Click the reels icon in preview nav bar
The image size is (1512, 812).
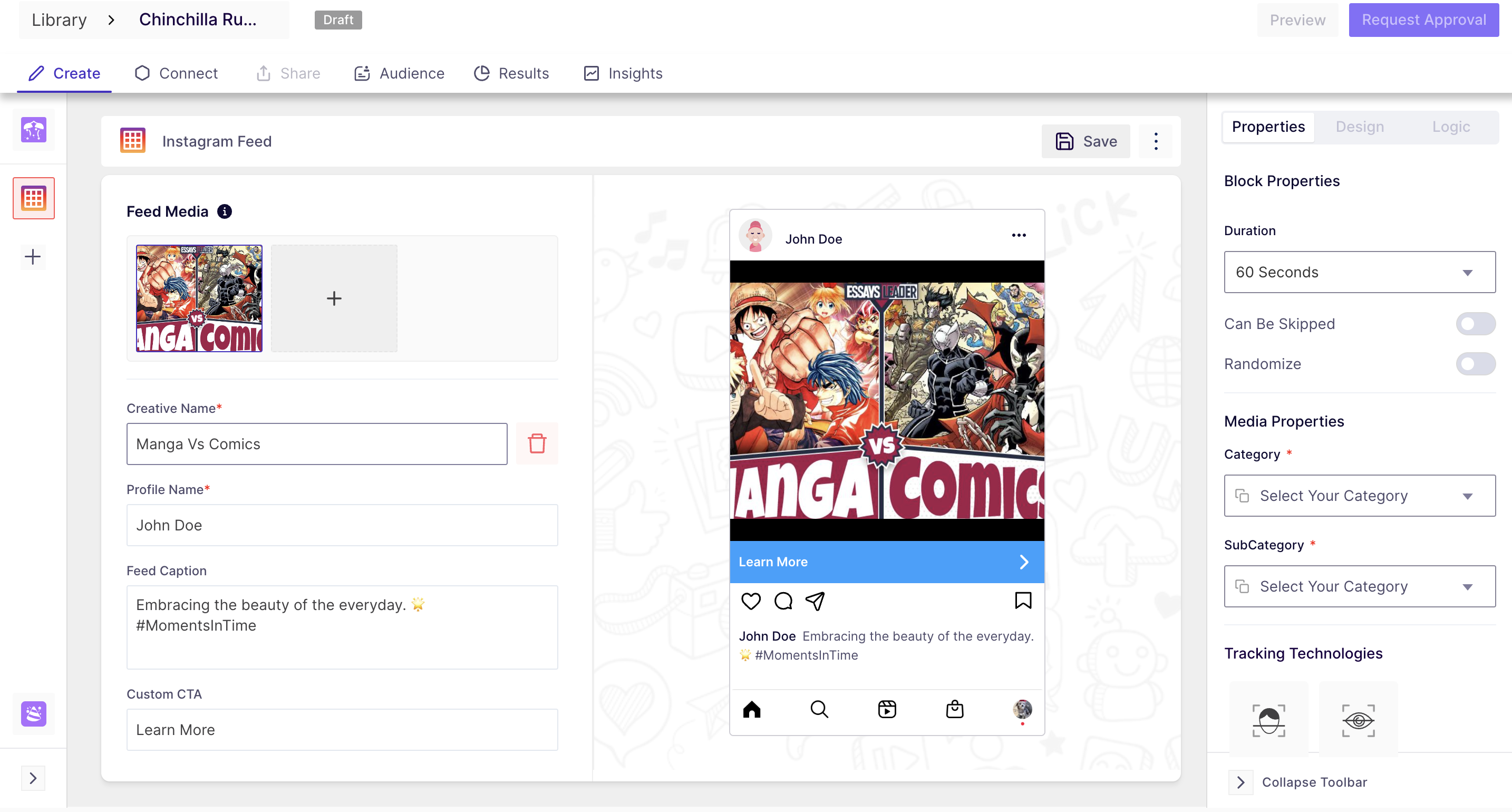(887, 709)
